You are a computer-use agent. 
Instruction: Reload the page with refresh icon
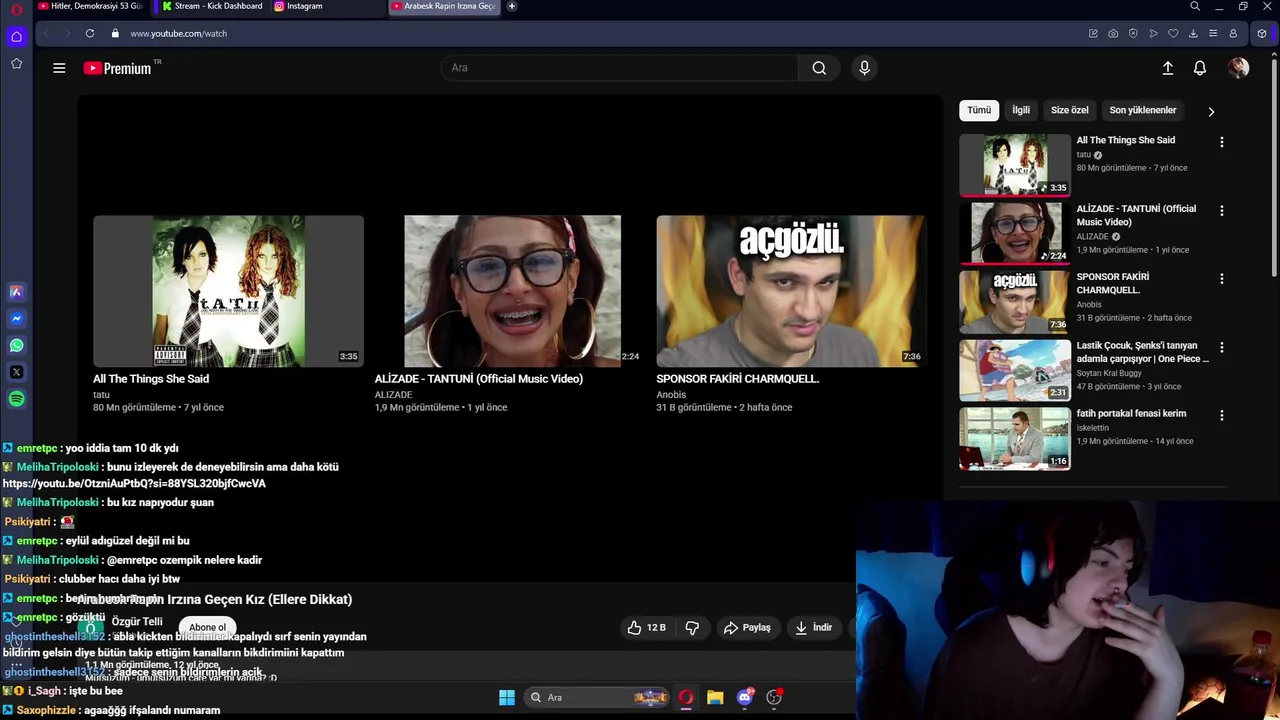(90, 33)
